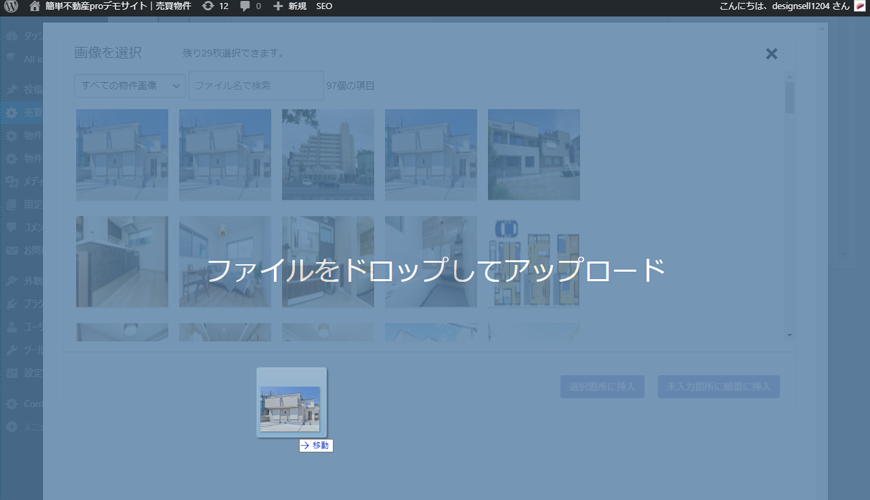Image resolution: width=870 pixels, height=500 pixels.
Task: Open the comments bubble icon
Action: pyautogui.click(x=245, y=7)
